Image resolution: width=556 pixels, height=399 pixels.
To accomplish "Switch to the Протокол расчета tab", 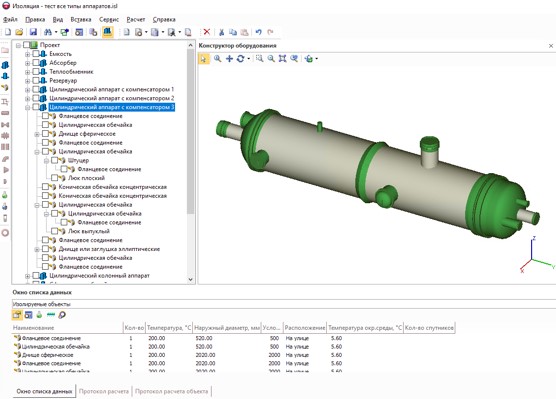I will (104, 392).
